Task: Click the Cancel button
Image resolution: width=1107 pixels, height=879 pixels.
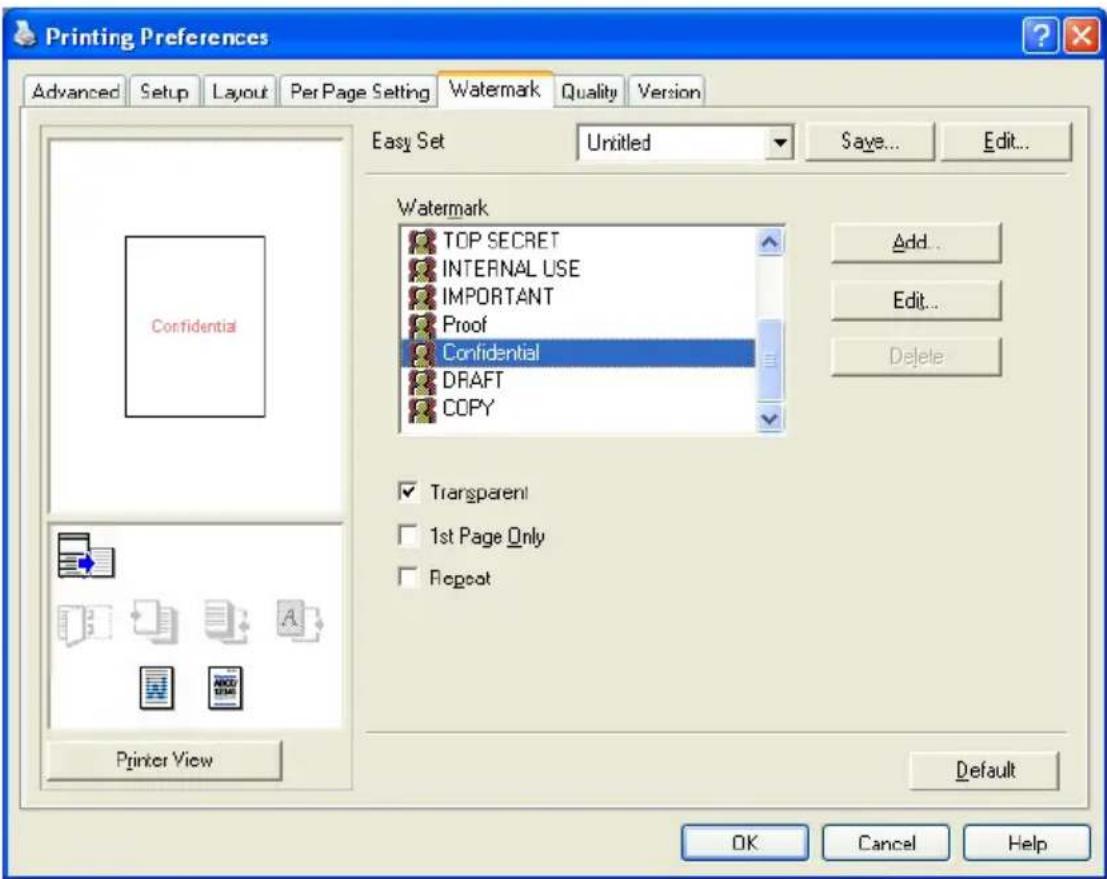Action: (x=886, y=843)
